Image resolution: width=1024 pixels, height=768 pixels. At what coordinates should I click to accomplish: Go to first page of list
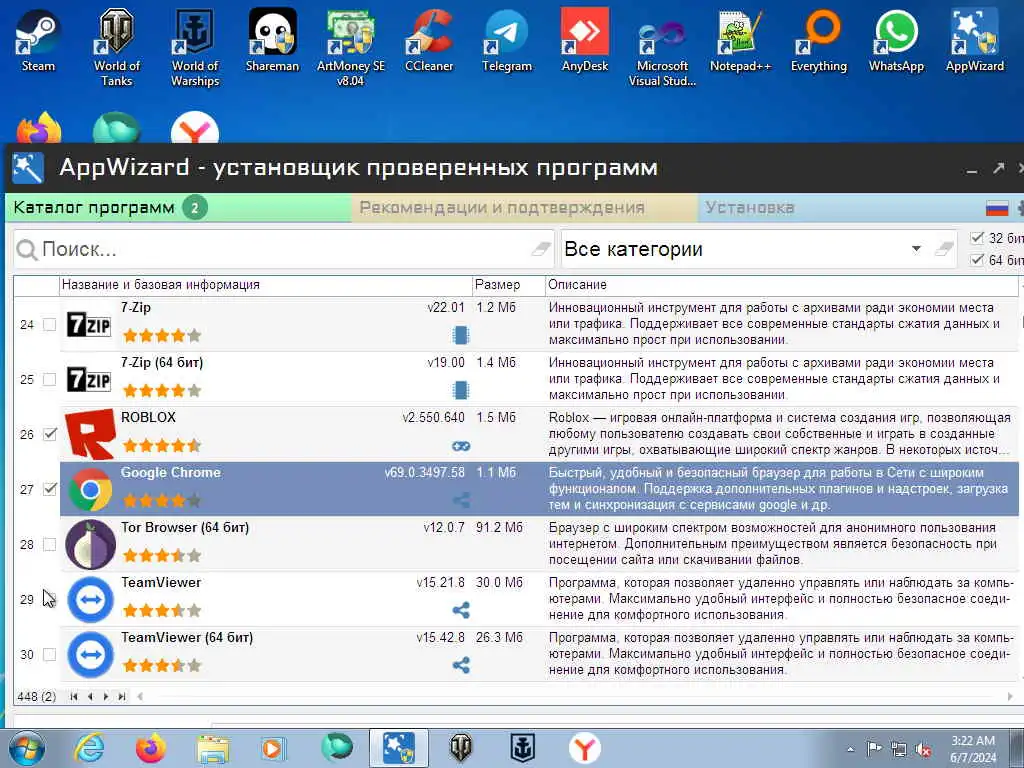point(74,697)
